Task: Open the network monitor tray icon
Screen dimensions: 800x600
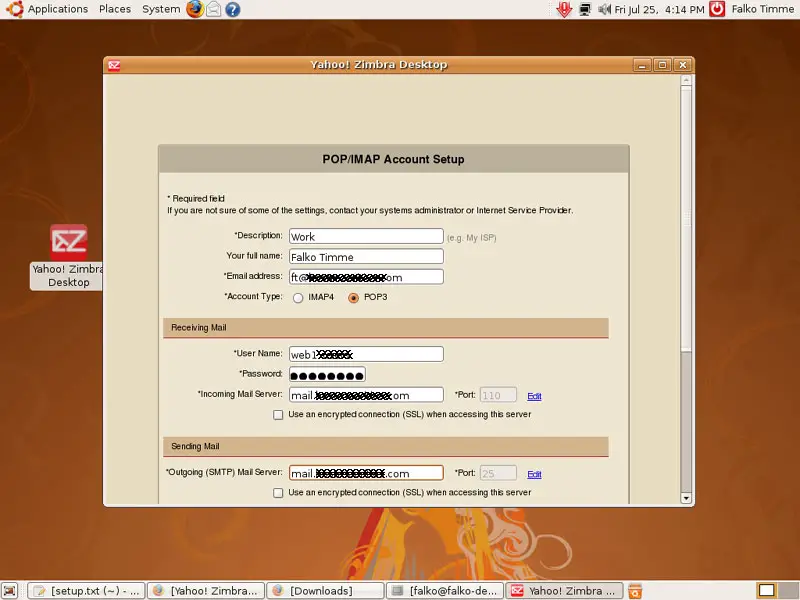Action: 585,9
